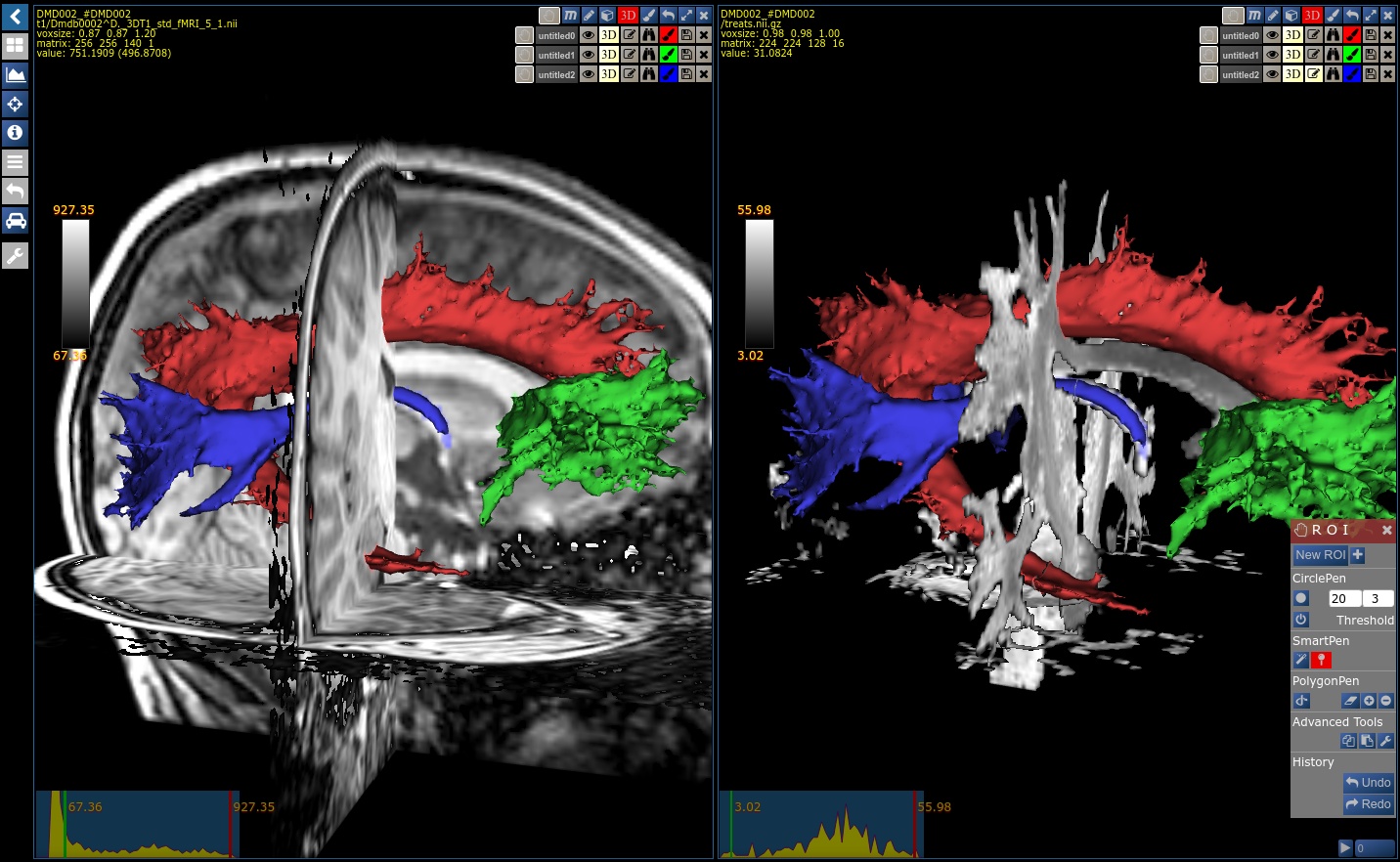This screenshot has width=1400, height=862.
Task: Select untitled1 layer name in right viewer
Action: [1241, 55]
